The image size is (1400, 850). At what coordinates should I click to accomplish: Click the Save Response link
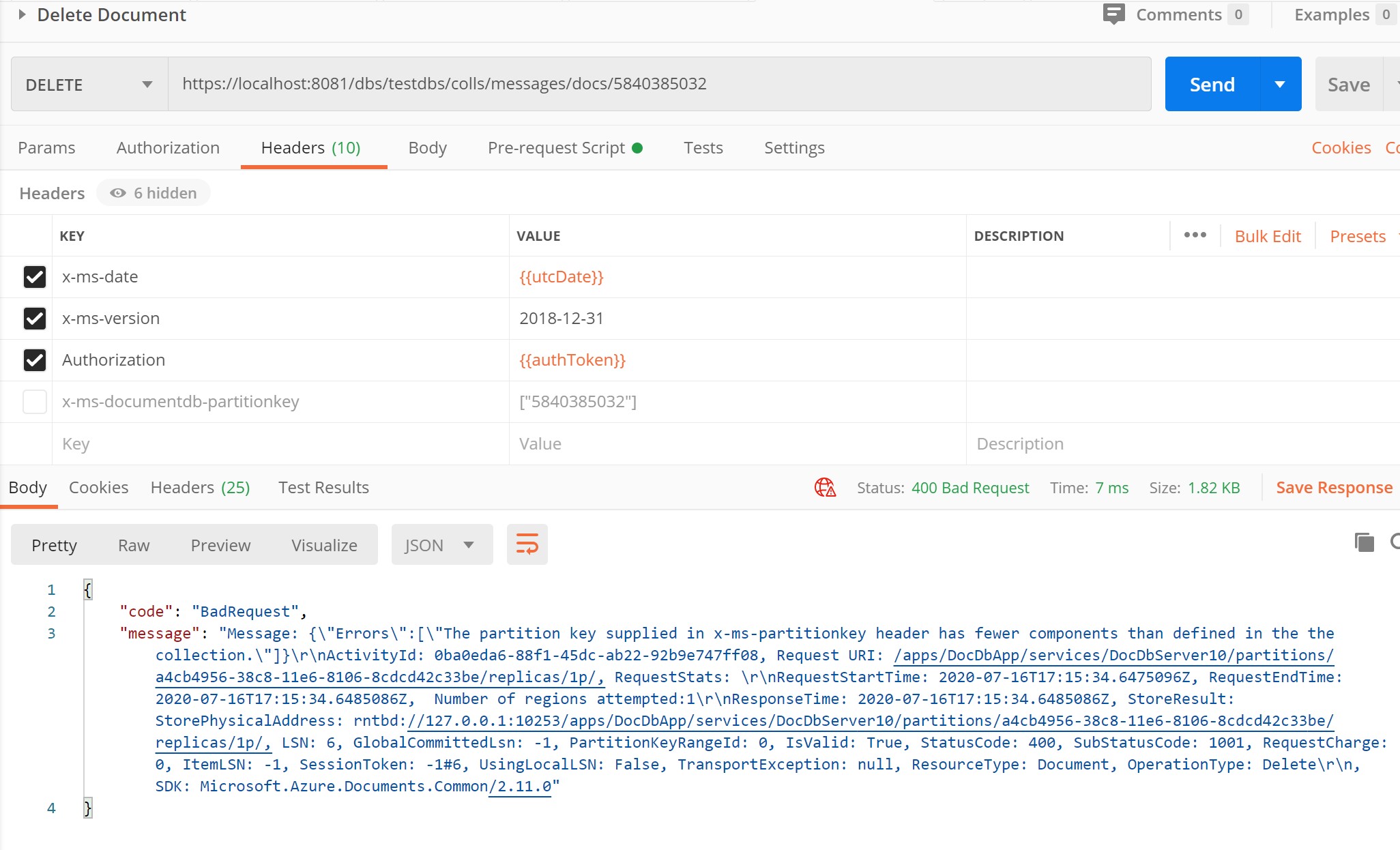[x=1334, y=487]
